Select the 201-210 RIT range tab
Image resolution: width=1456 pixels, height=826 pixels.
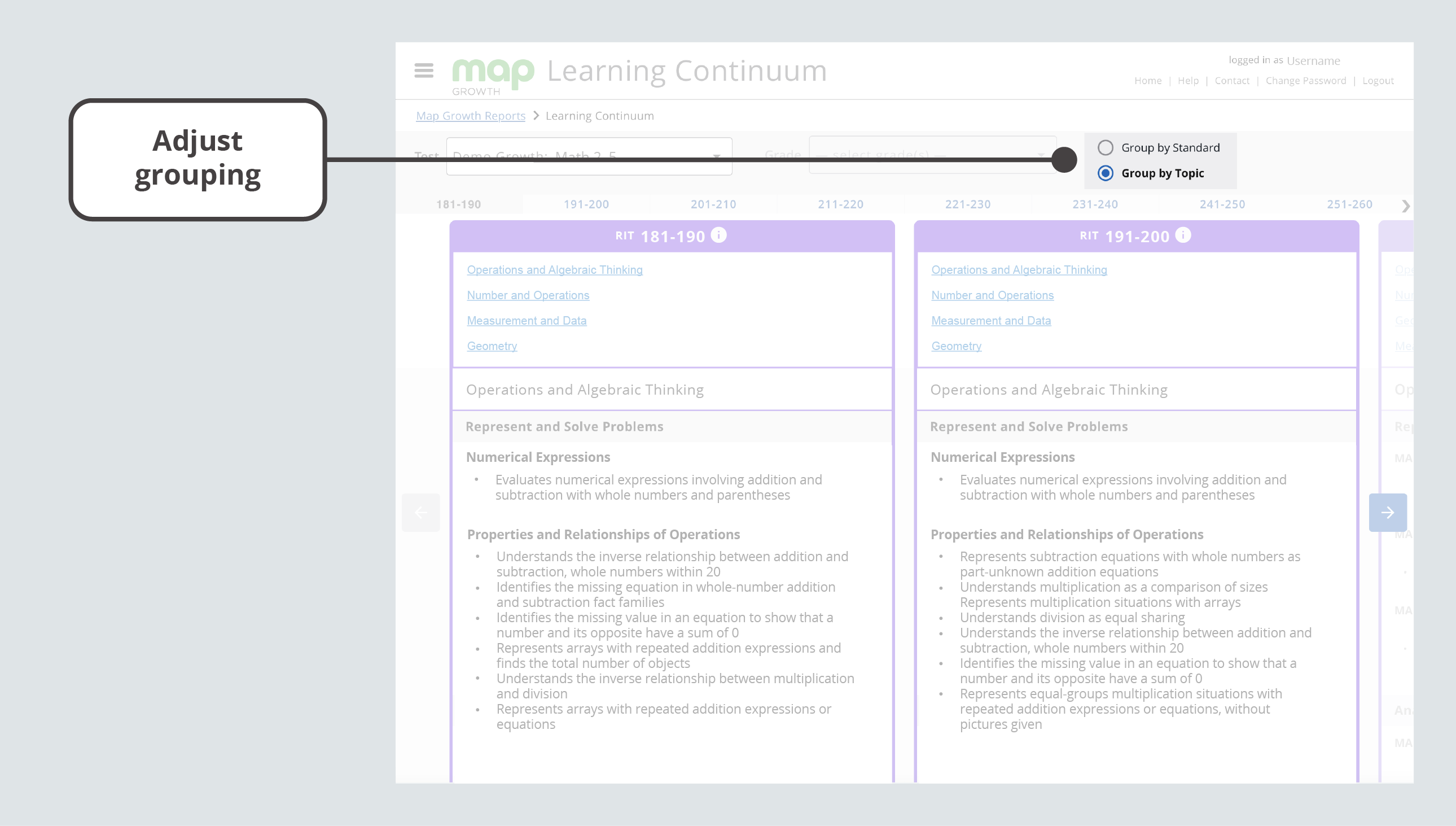pyautogui.click(x=712, y=204)
